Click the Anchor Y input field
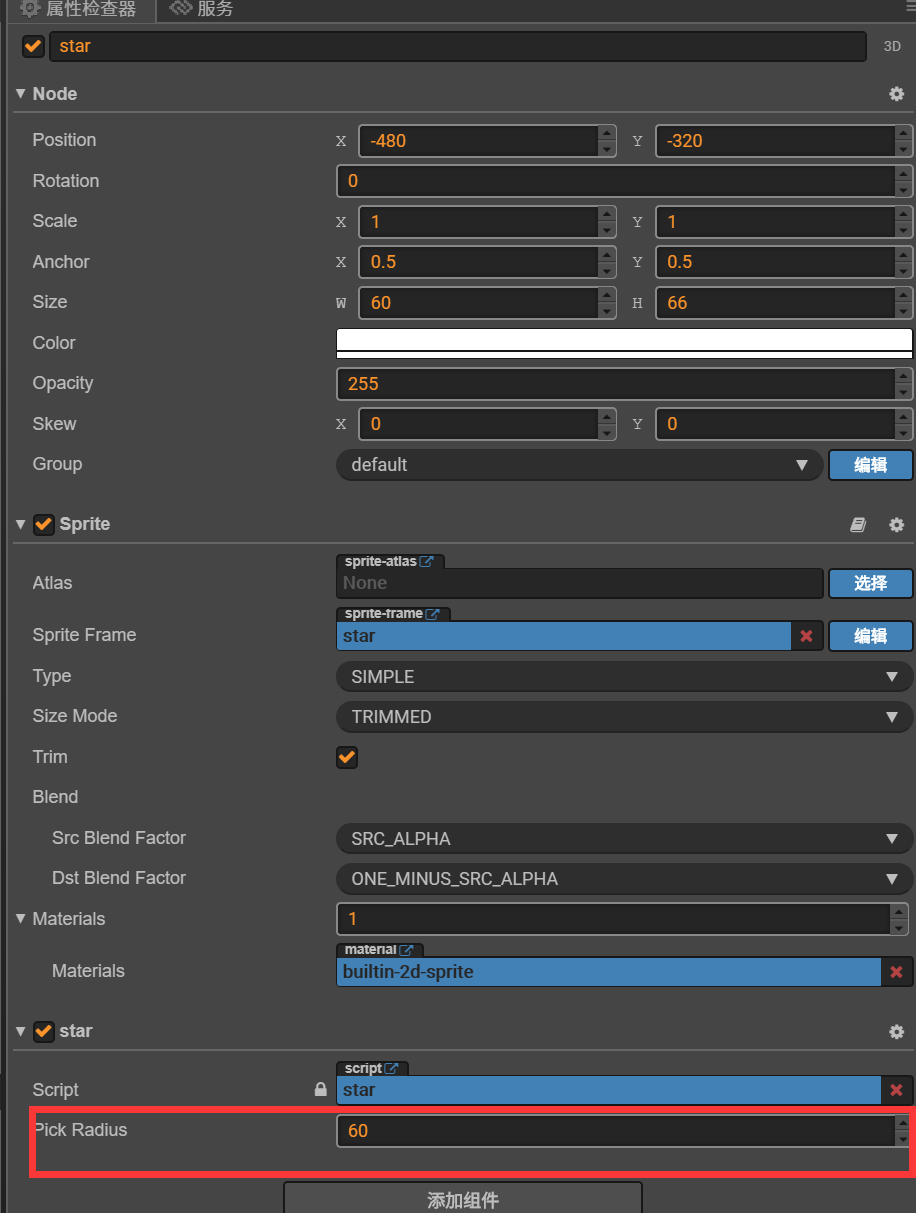Screen dimensions: 916x1213 pyautogui.click(x=775, y=262)
